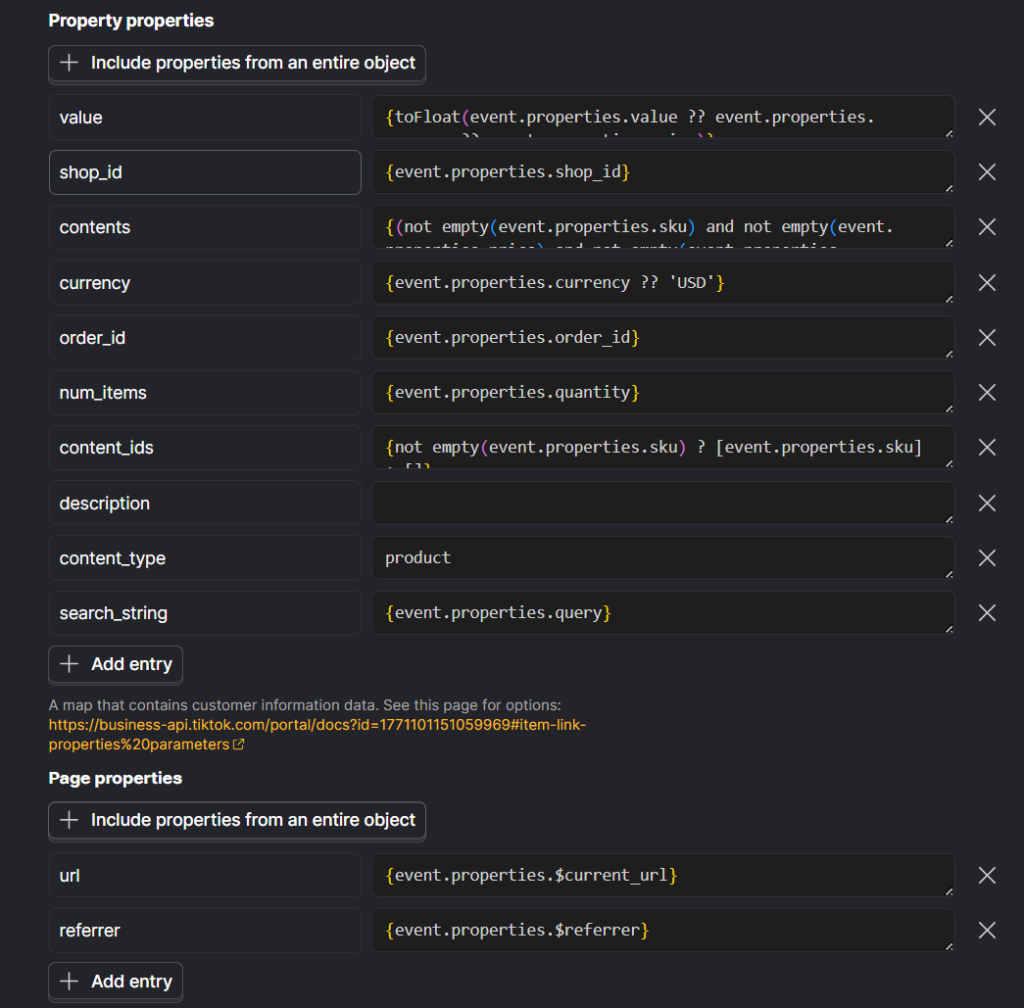Edit the shop_id key name field

[204, 172]
